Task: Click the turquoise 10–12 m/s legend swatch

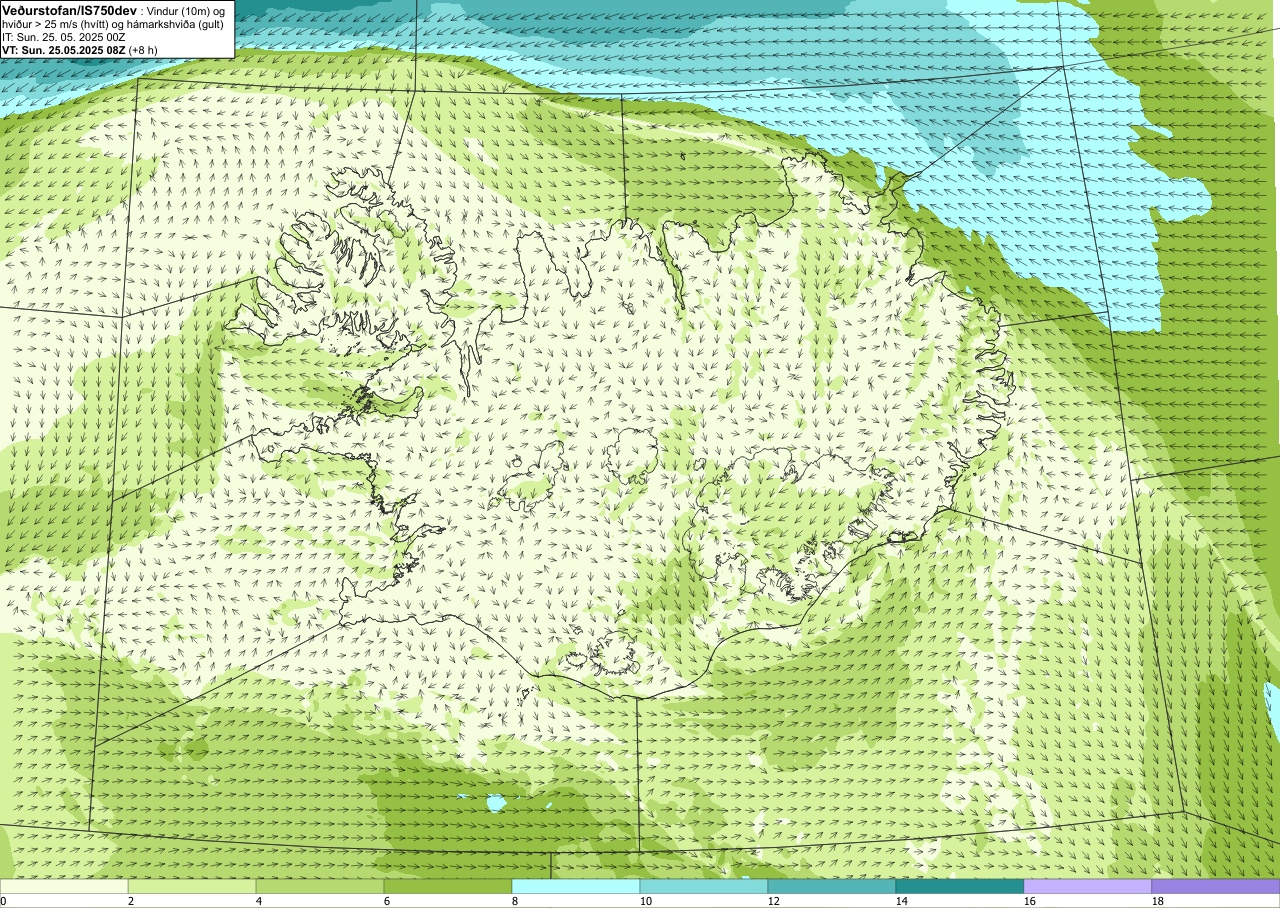Action: click(704, 886)
